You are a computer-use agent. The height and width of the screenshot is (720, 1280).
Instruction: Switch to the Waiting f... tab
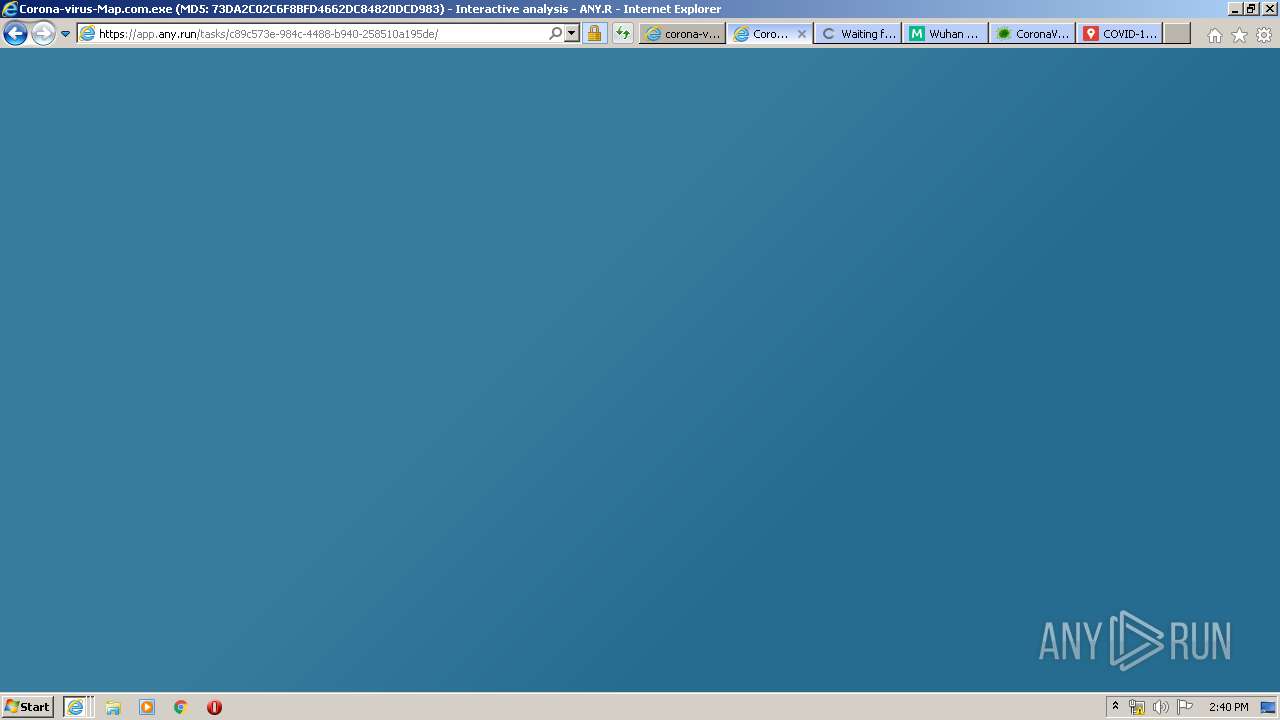pyautogui.click(x=858, y=34)
